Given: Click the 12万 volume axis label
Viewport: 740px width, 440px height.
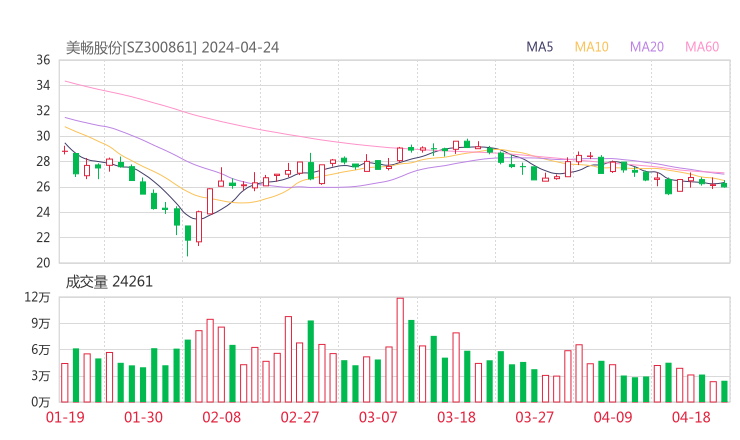Looking at the screenshot, I should pos(37,297).
